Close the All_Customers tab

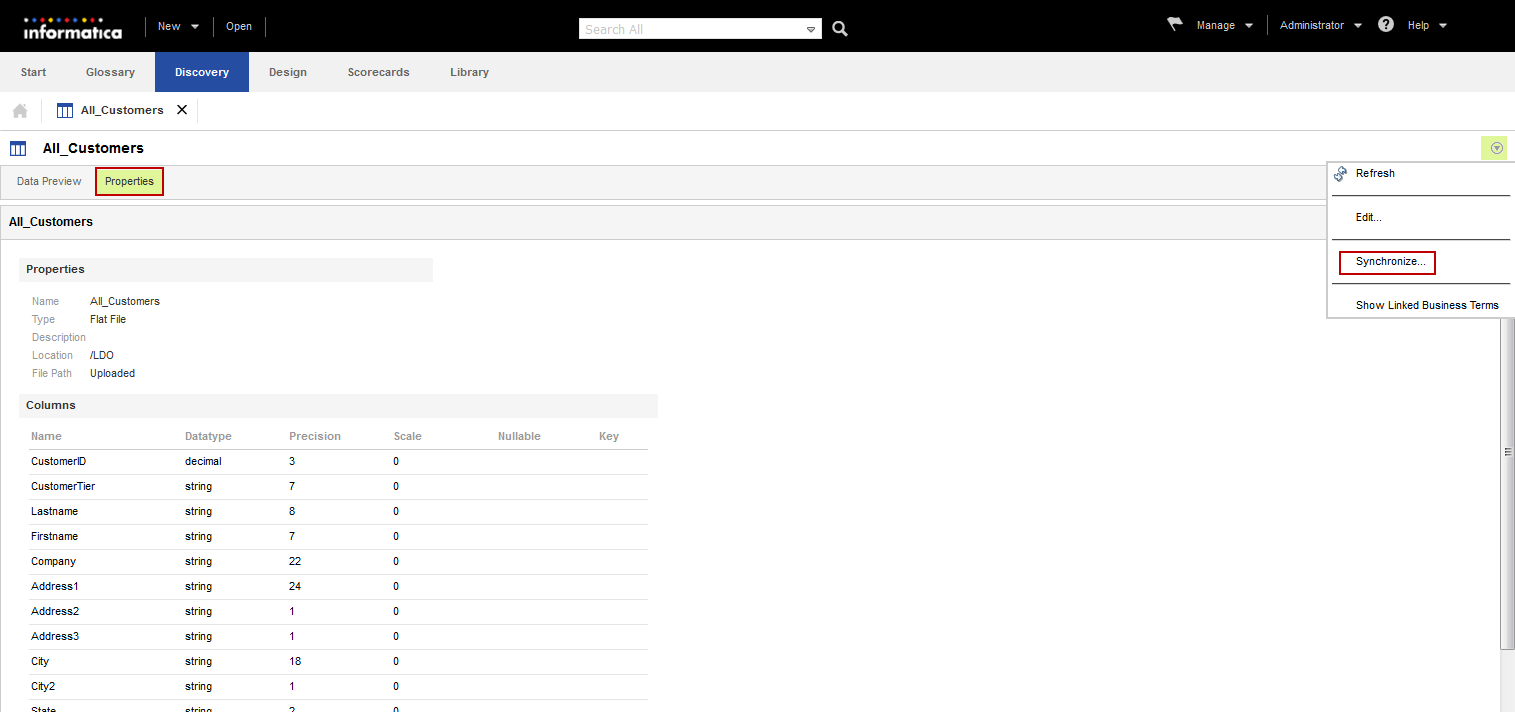[182, 110]
